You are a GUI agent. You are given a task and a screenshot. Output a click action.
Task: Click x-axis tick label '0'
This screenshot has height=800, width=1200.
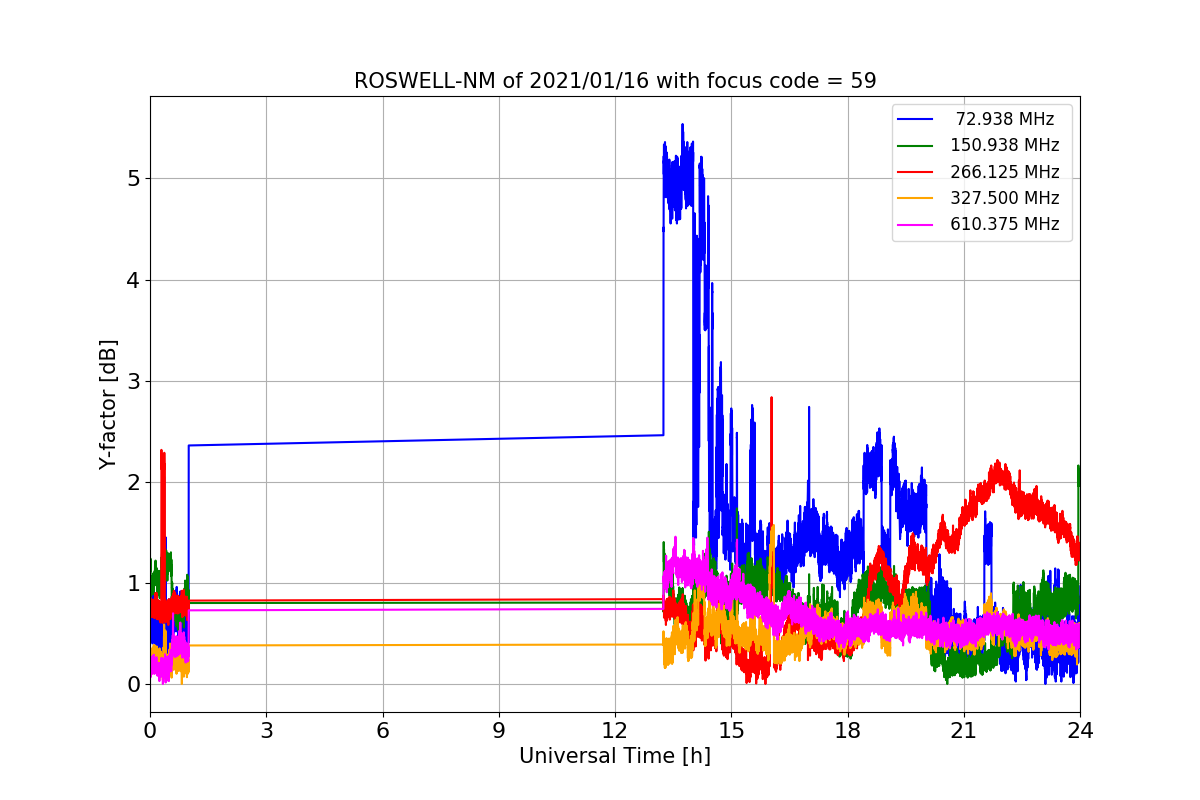point(150,730)
